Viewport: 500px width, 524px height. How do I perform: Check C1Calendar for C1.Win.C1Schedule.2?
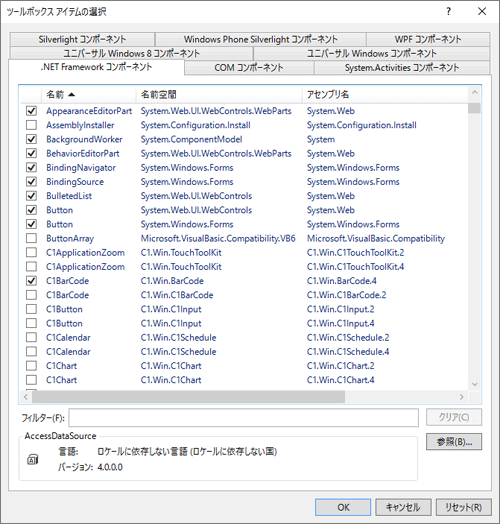(31, 337)
